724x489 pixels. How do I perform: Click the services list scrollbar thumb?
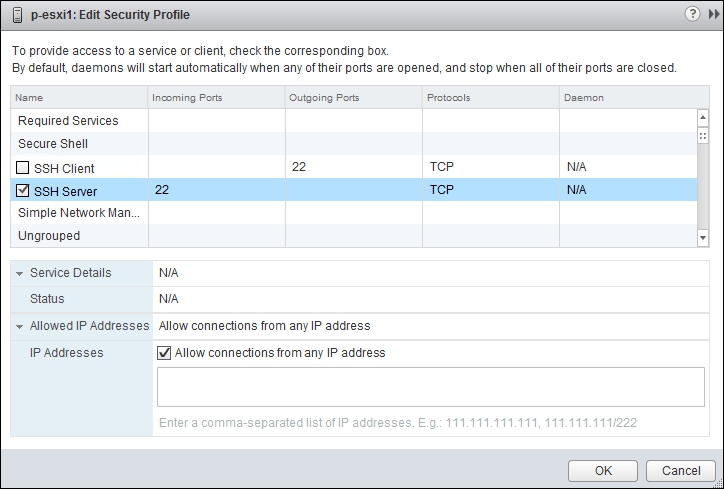point(703,136)
